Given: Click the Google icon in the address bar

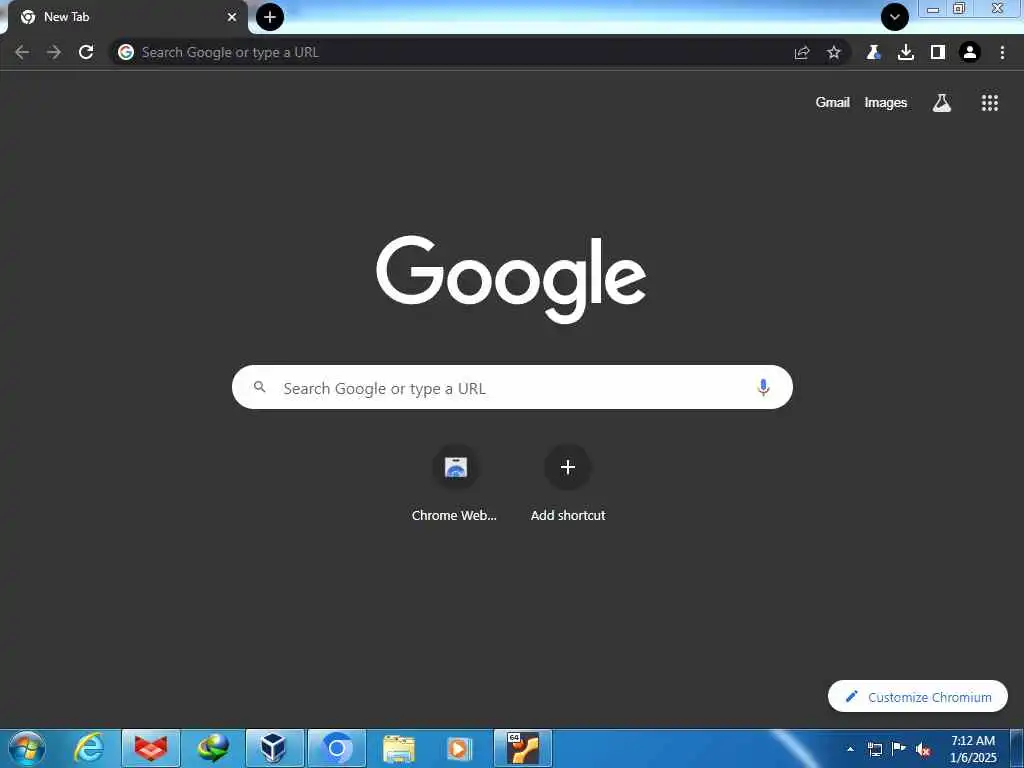Looking at the screenshot, I should tap(126, 52).
